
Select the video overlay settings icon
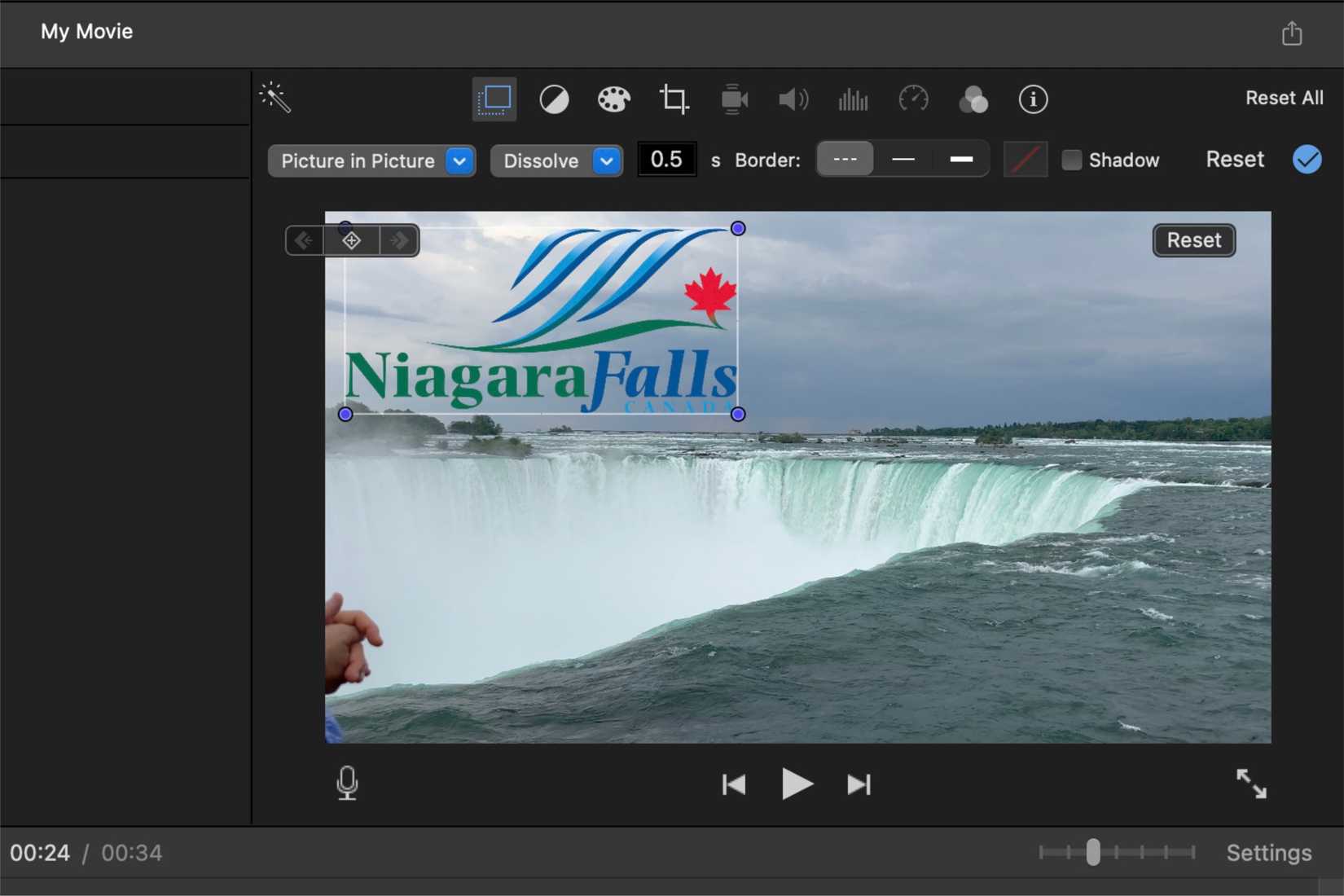pyautogui.click(x=494, y=99)
